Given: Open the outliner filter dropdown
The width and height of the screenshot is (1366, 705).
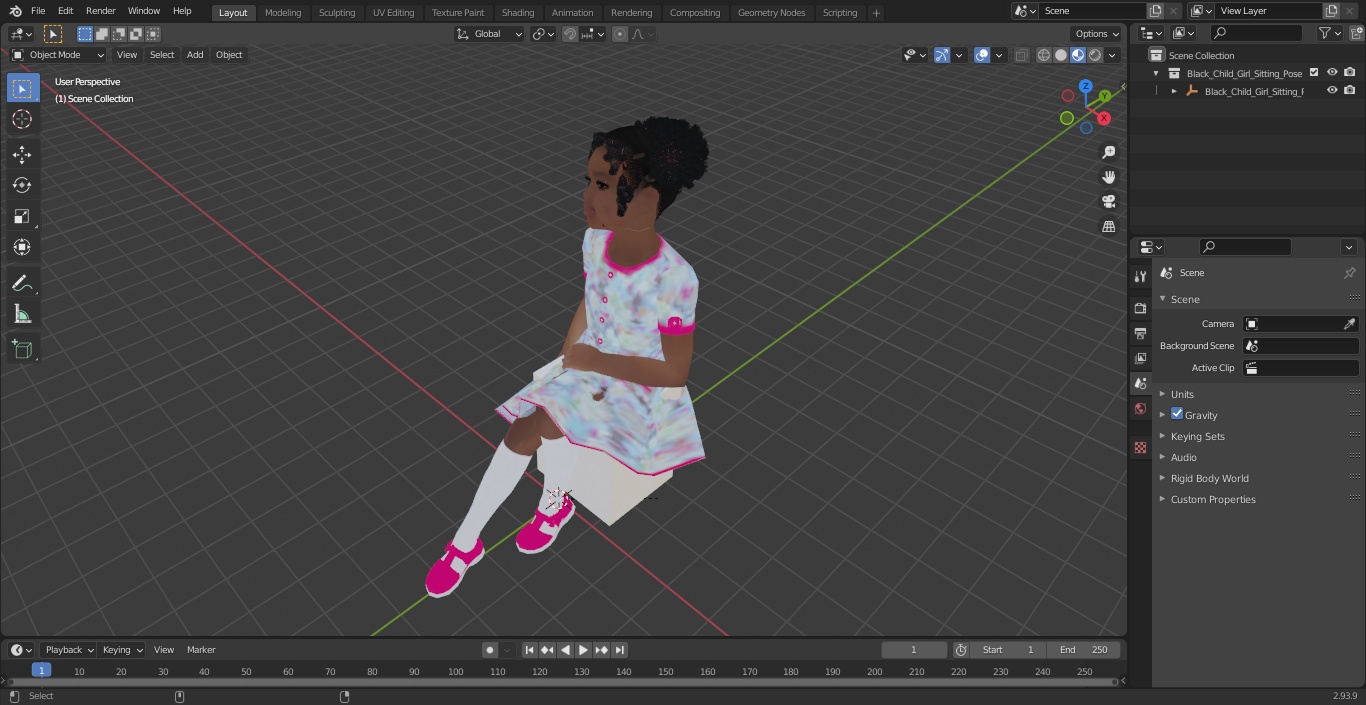Looking at the screenshot, I should click(1329, 33).
